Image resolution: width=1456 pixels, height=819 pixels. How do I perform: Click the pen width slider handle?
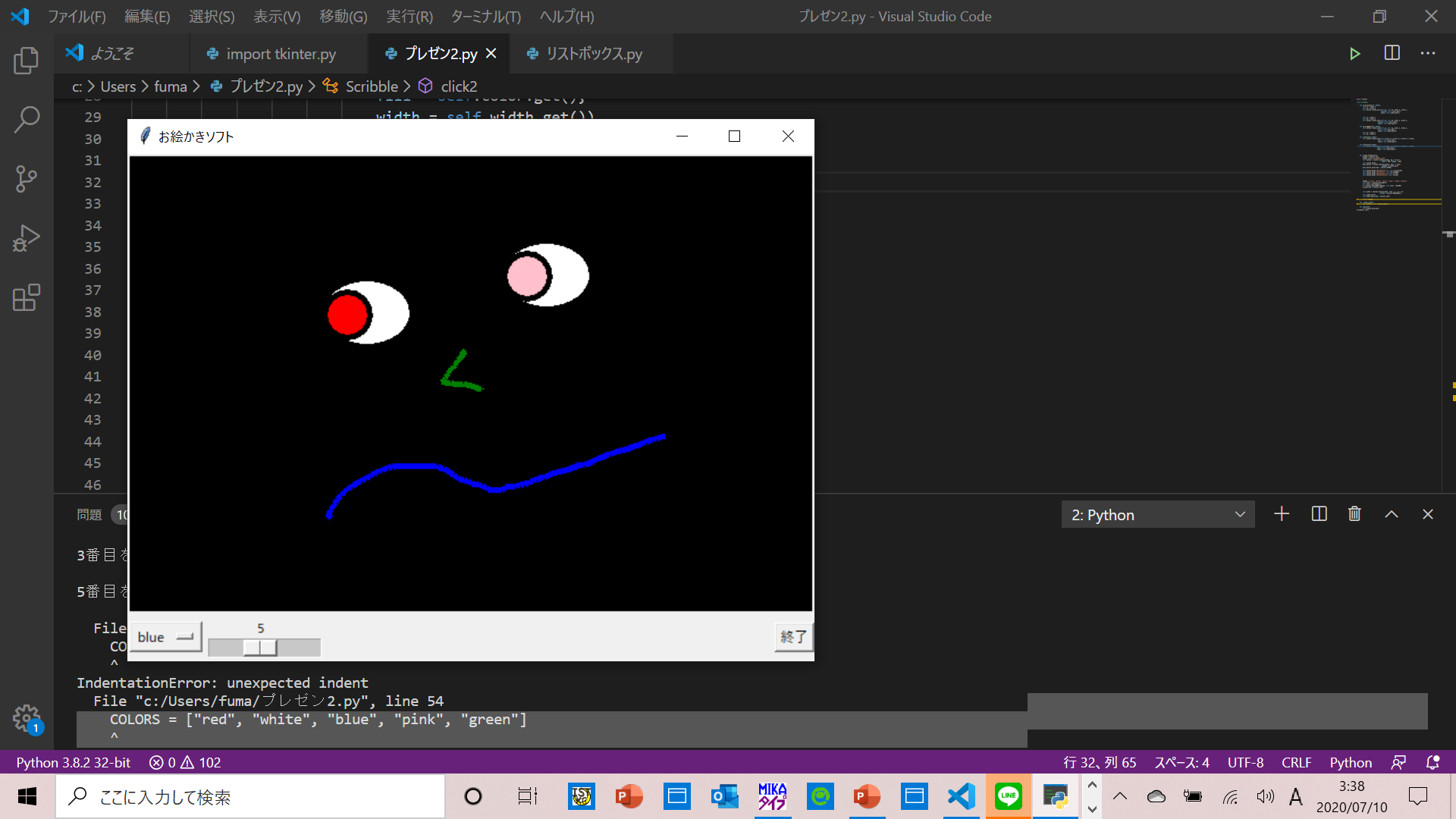click(260, 648)
